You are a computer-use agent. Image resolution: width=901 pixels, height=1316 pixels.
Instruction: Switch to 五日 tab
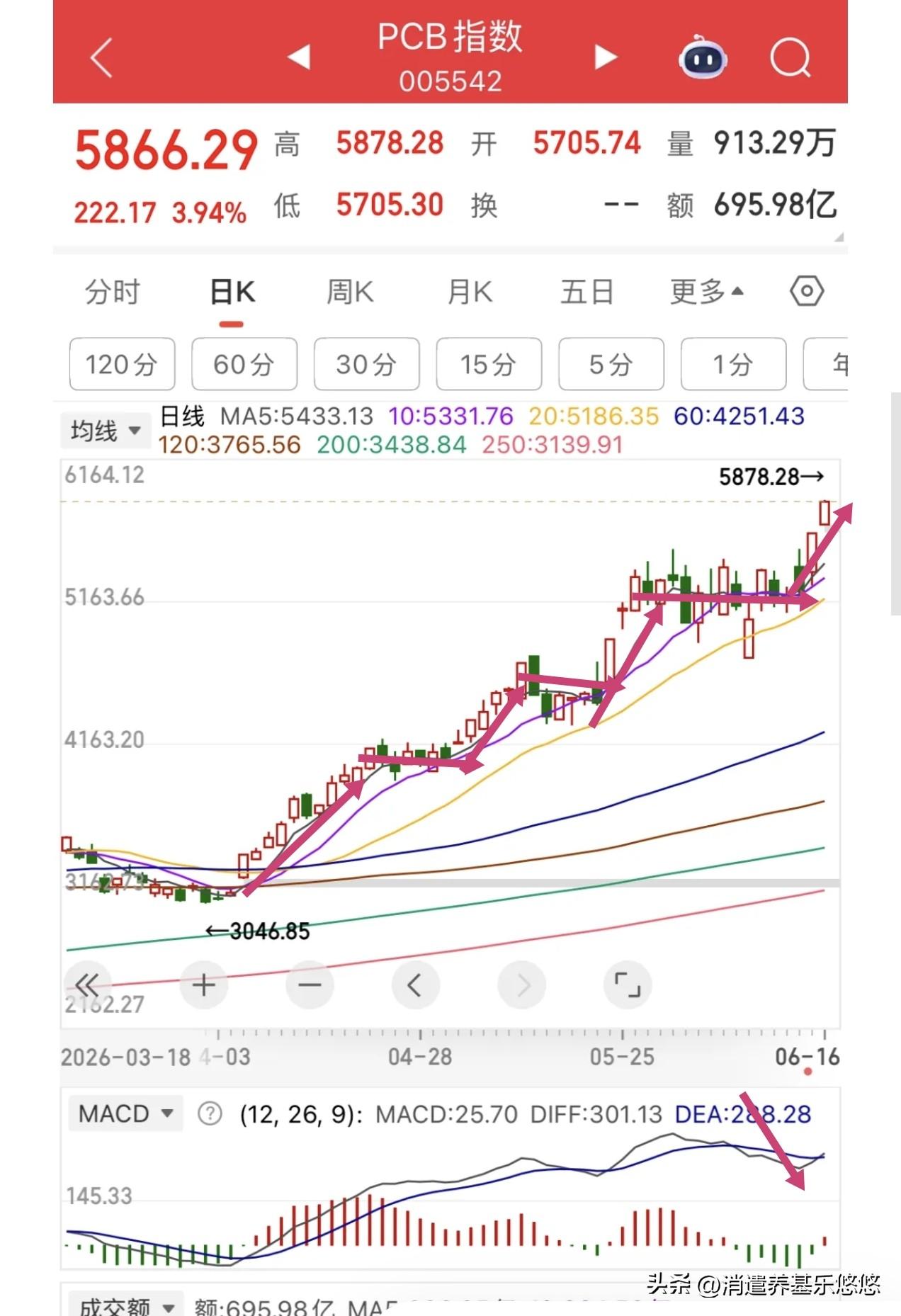click(x=587, y=292)
